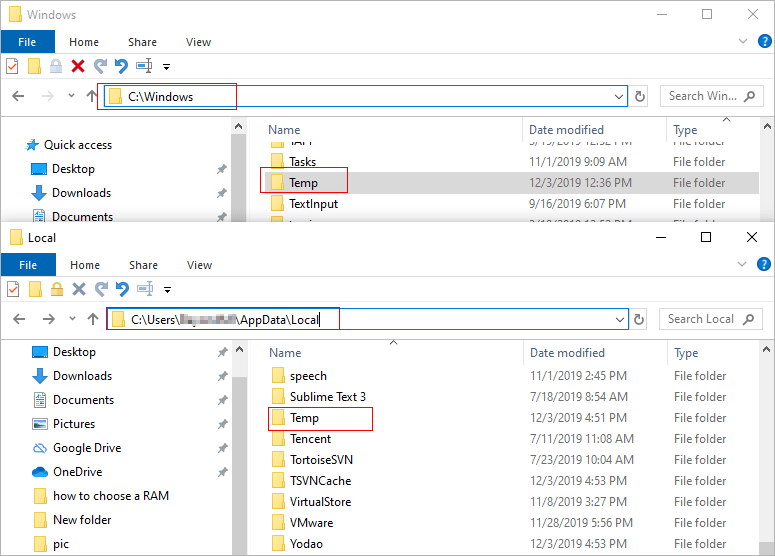The height and width of the screenshot is (556, 775).
Task: Click Undo icon in Local window toolbar
Action: [x=122, y=289]
